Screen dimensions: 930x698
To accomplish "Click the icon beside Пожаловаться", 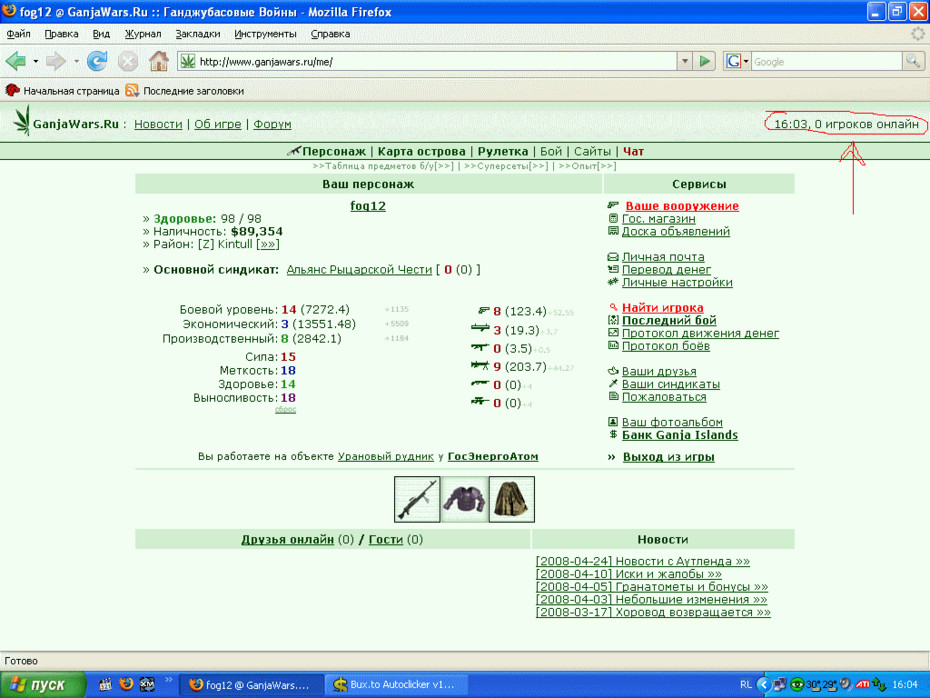I will click(613, 396).
